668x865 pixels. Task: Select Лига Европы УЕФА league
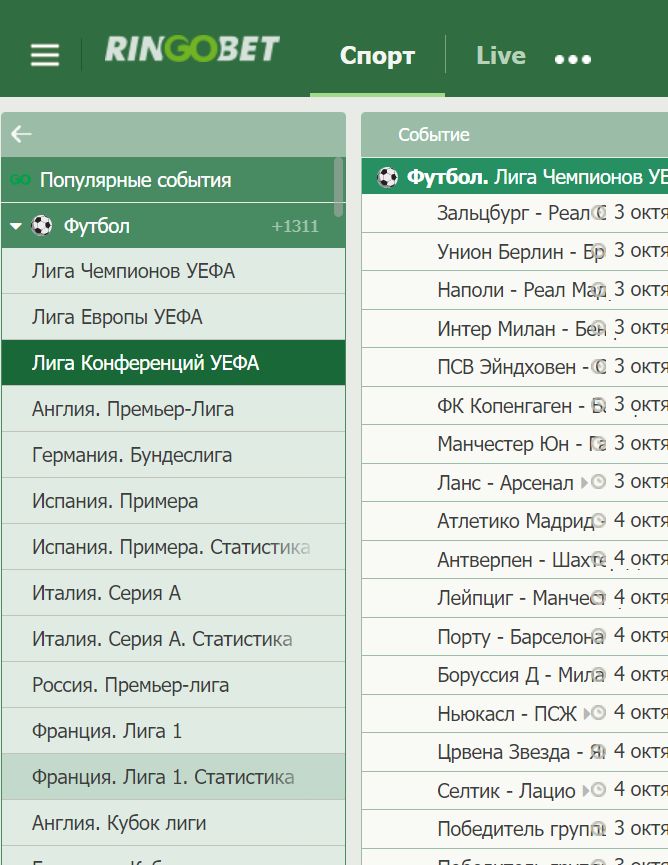[x=173, y=317]
